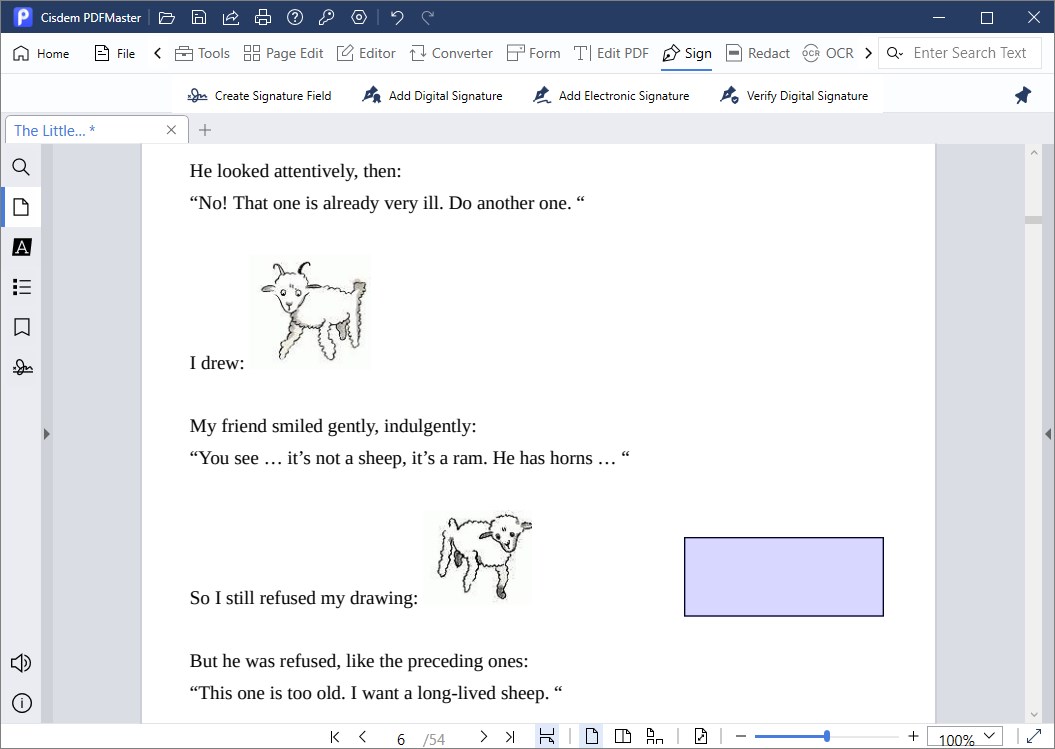1055x749 pixels.
Task: Show previous ribbon tabs with left chevron
Action: [157, 53]
